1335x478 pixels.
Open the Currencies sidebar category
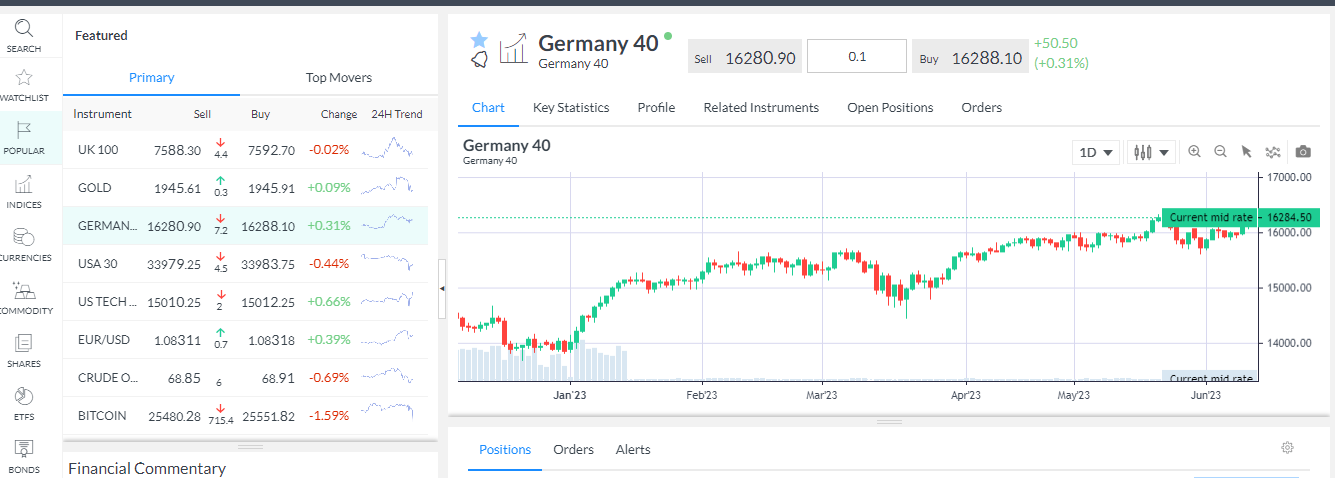[24, 244]
